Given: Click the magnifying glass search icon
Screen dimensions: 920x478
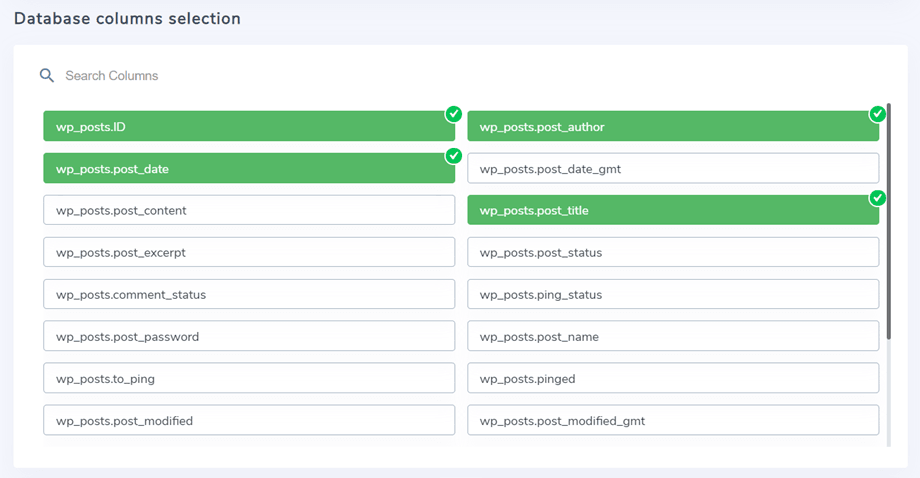Looking at the screenshot, I should (x=47, y=76).
